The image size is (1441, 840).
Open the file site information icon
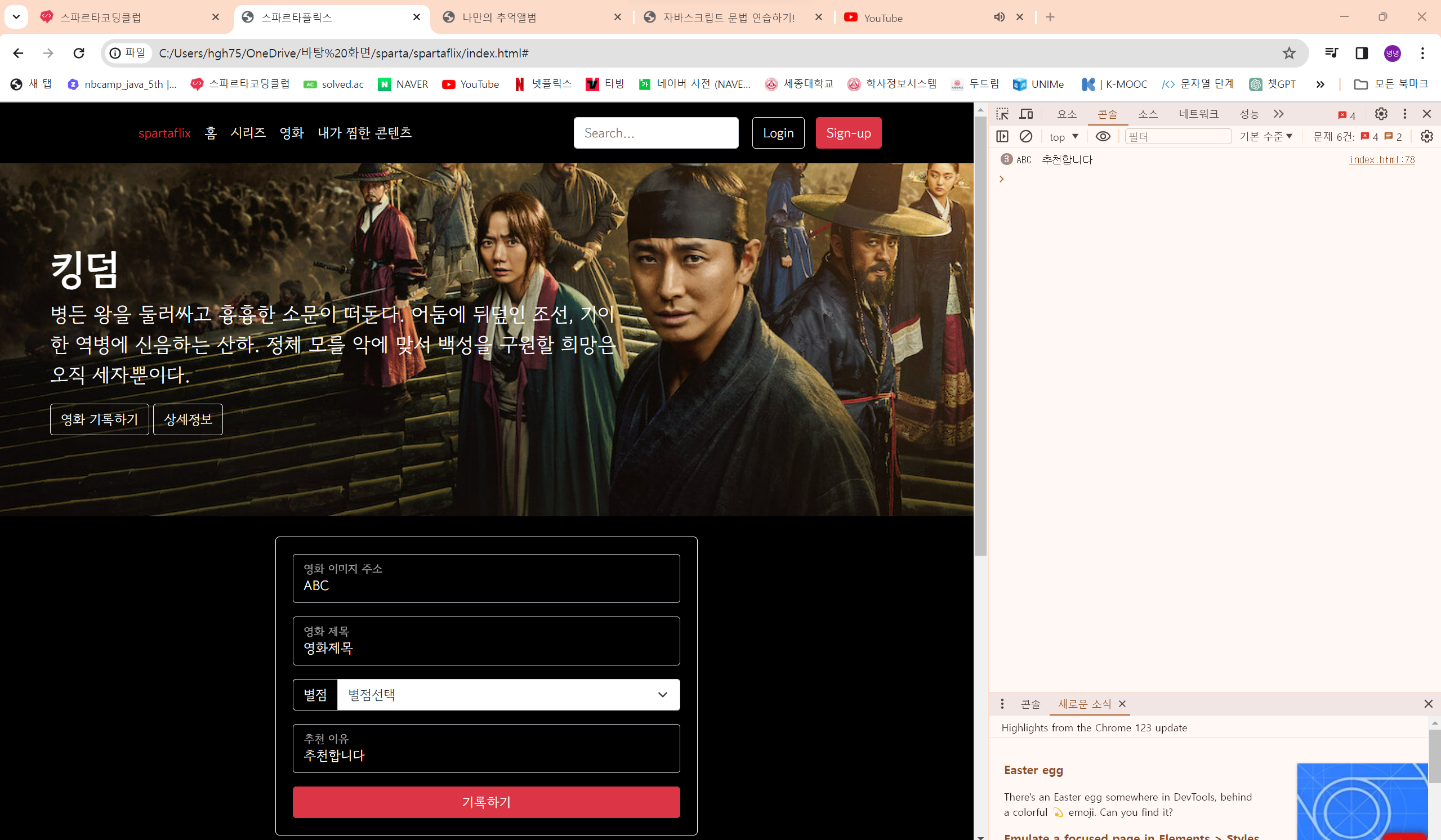coord(128,53)
